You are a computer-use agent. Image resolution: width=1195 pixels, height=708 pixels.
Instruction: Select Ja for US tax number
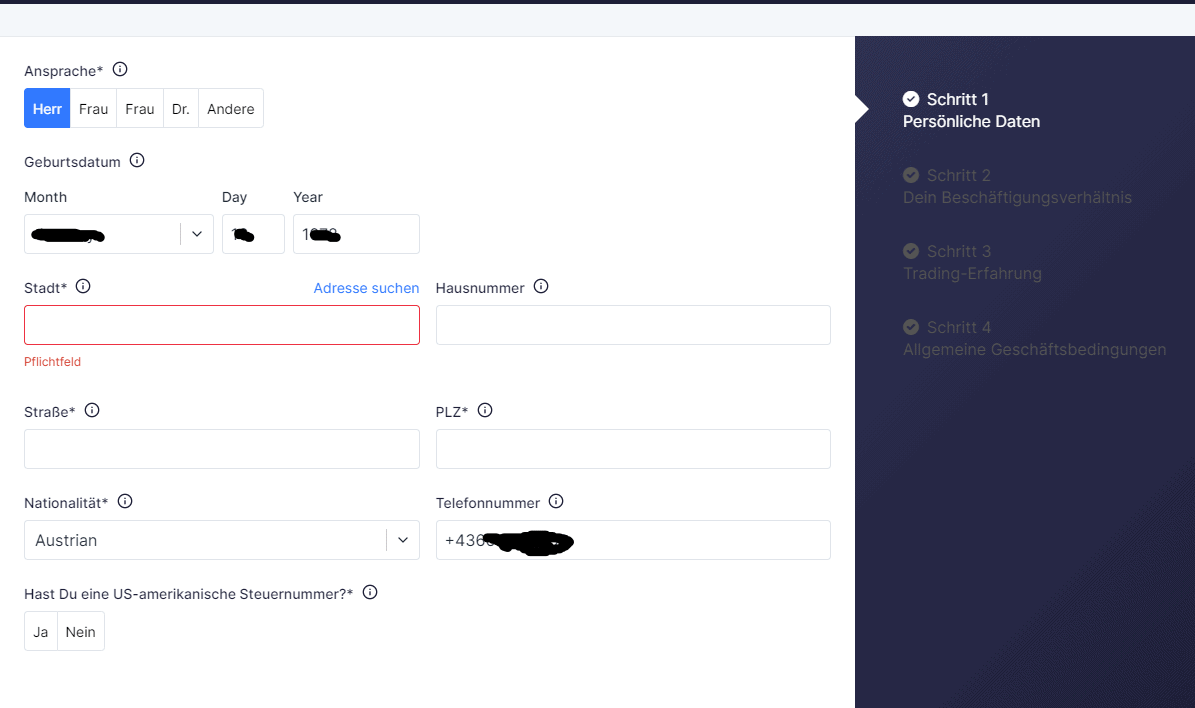(41, 632)
